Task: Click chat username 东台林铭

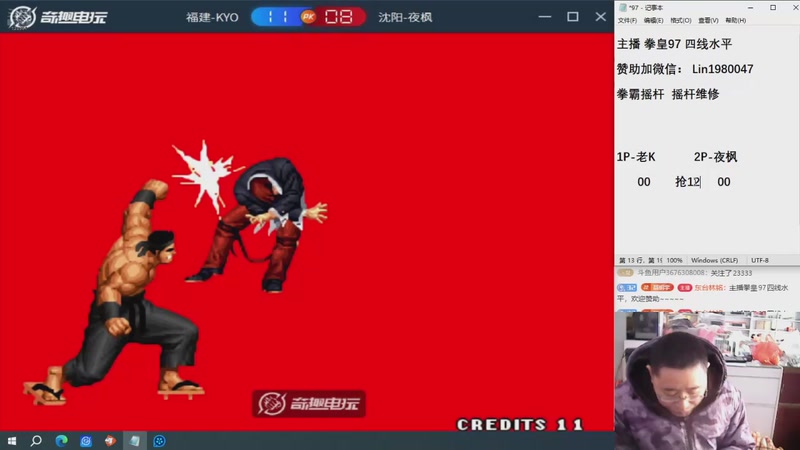Action: (x=709, y=288)
